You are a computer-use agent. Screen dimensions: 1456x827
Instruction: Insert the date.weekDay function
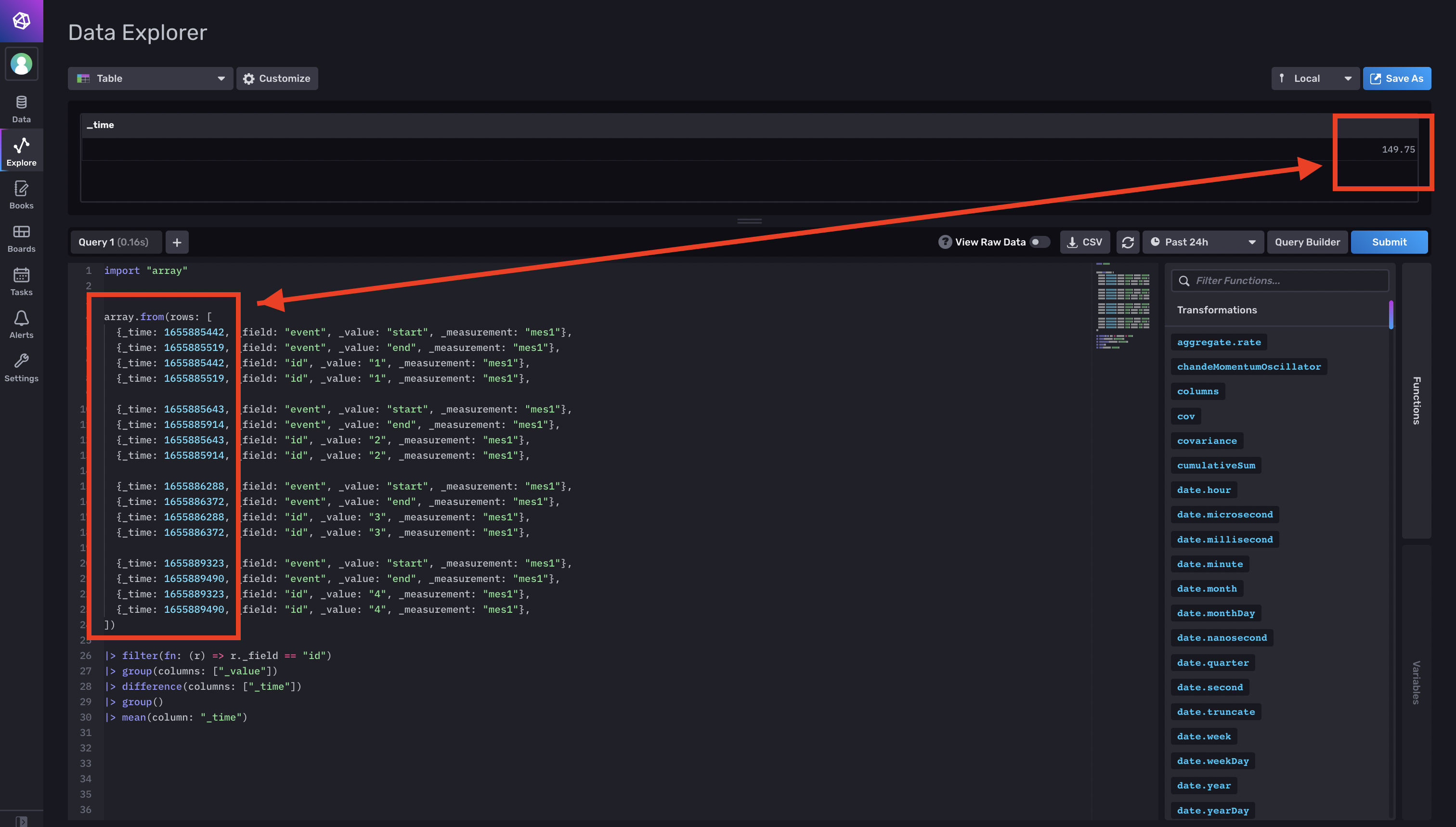[x=1213, y=761]
